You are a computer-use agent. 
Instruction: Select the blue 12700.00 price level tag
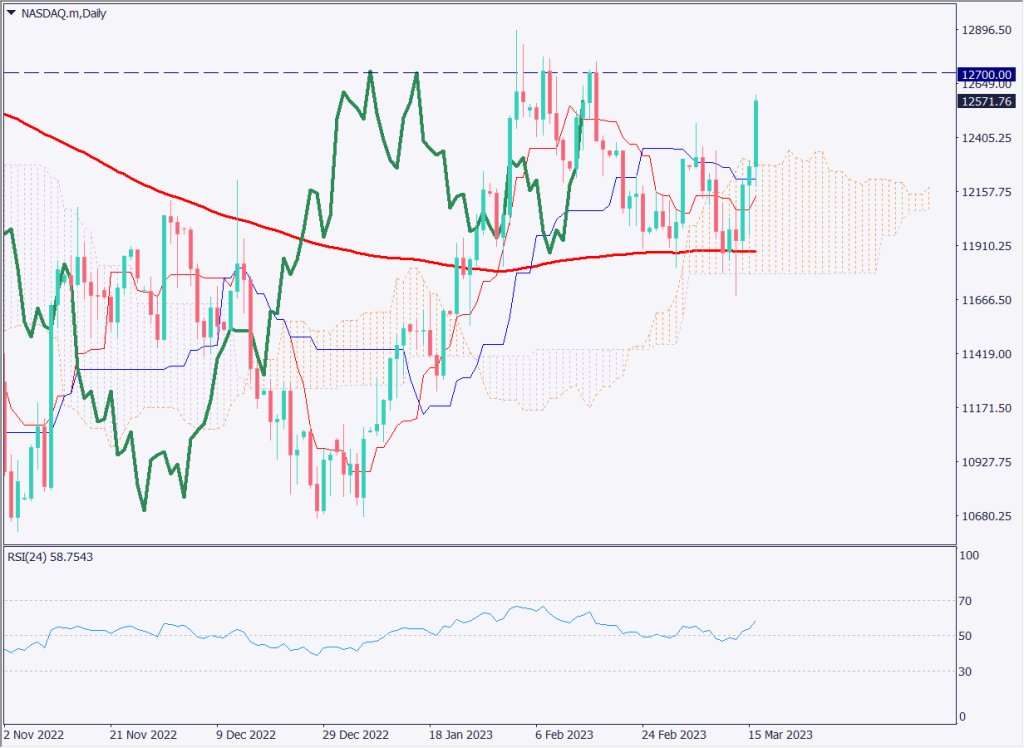click(985, 73)
